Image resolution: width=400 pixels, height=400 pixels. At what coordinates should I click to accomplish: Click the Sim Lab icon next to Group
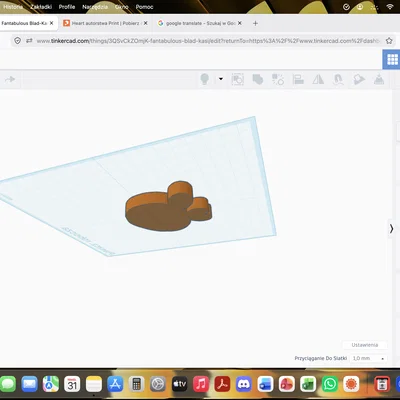point(237,79)
